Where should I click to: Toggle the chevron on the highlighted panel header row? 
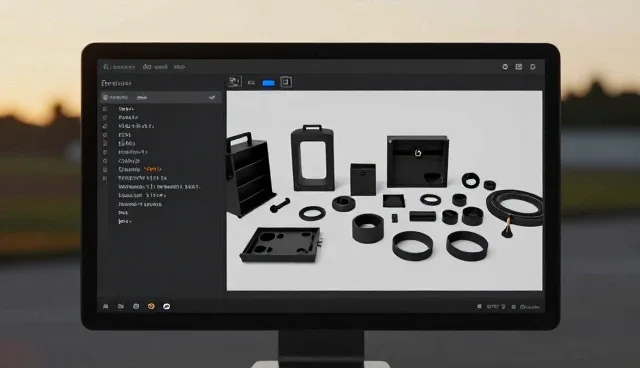pos(212,98)
